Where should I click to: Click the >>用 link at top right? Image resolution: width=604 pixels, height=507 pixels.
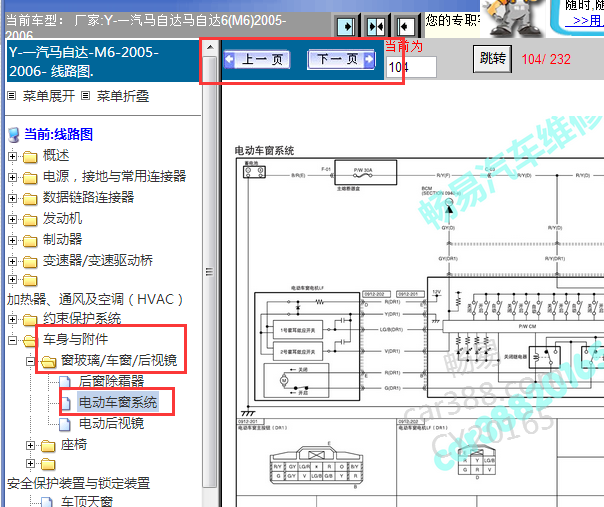[x=586, y=20]
